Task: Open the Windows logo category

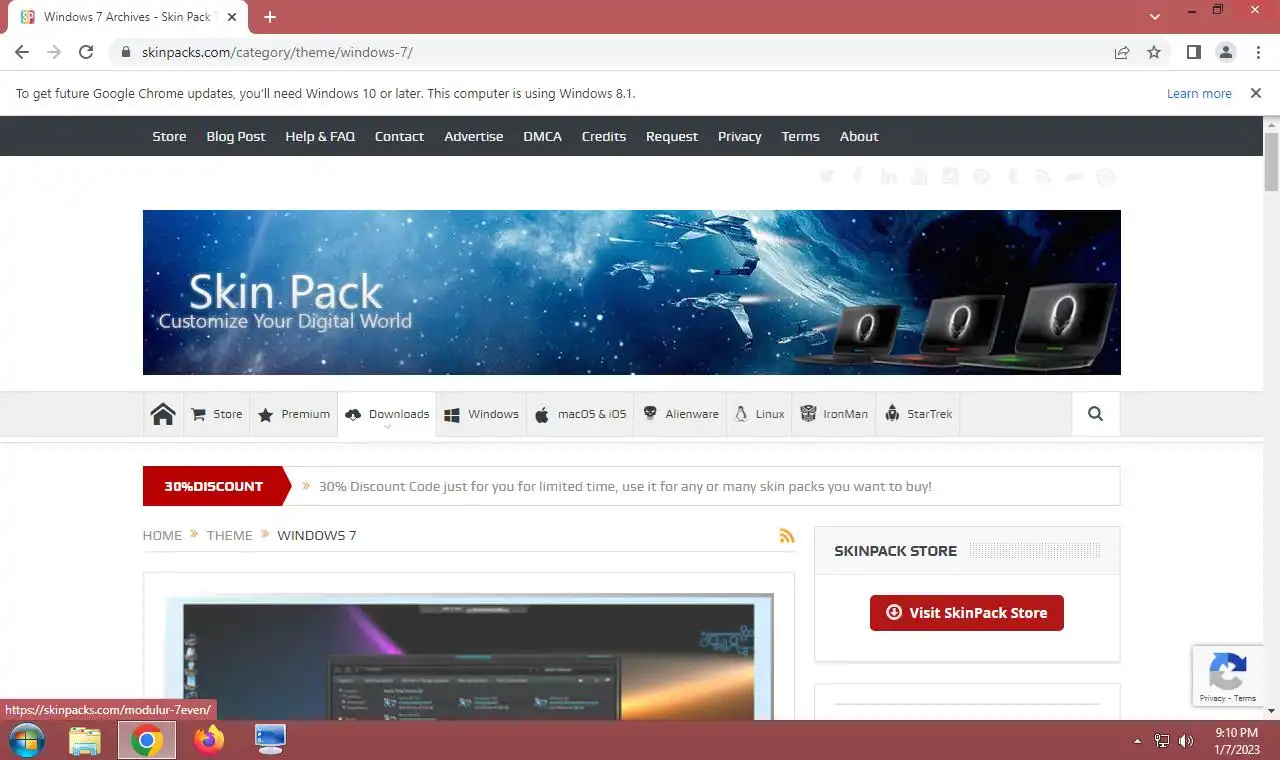Action: 482,414
